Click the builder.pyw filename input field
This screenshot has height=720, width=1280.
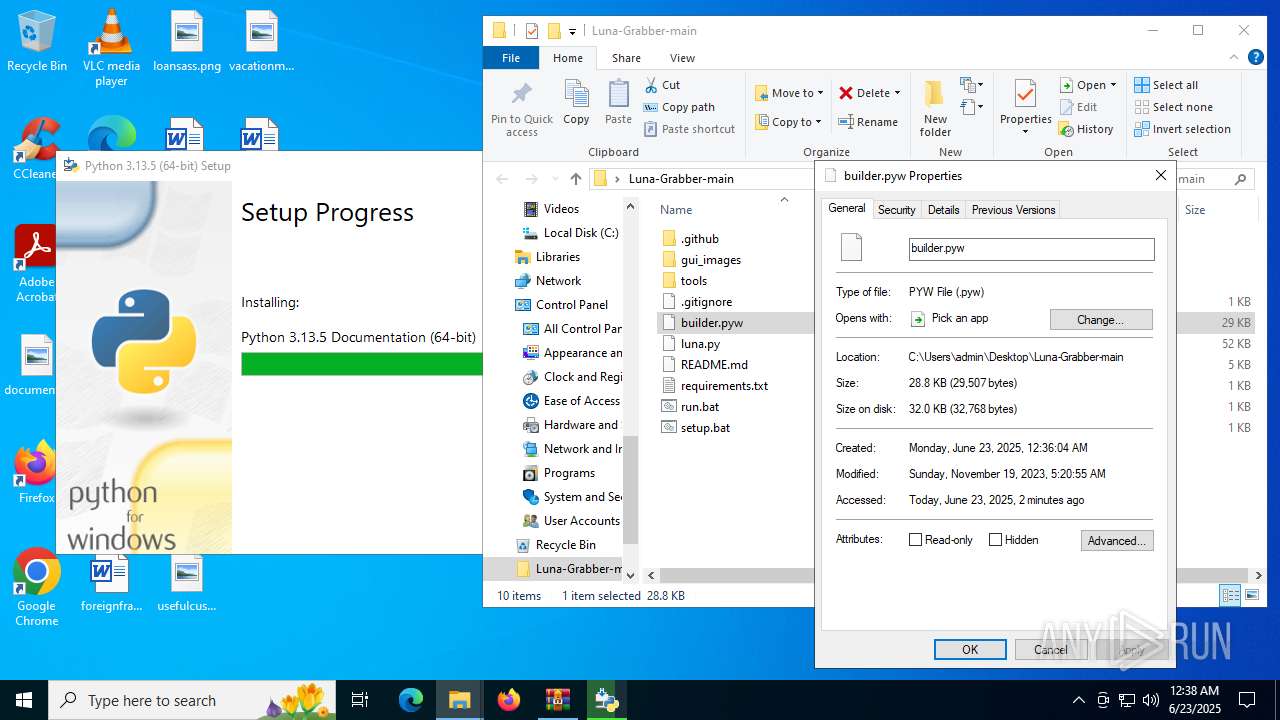coord(1031,248)
